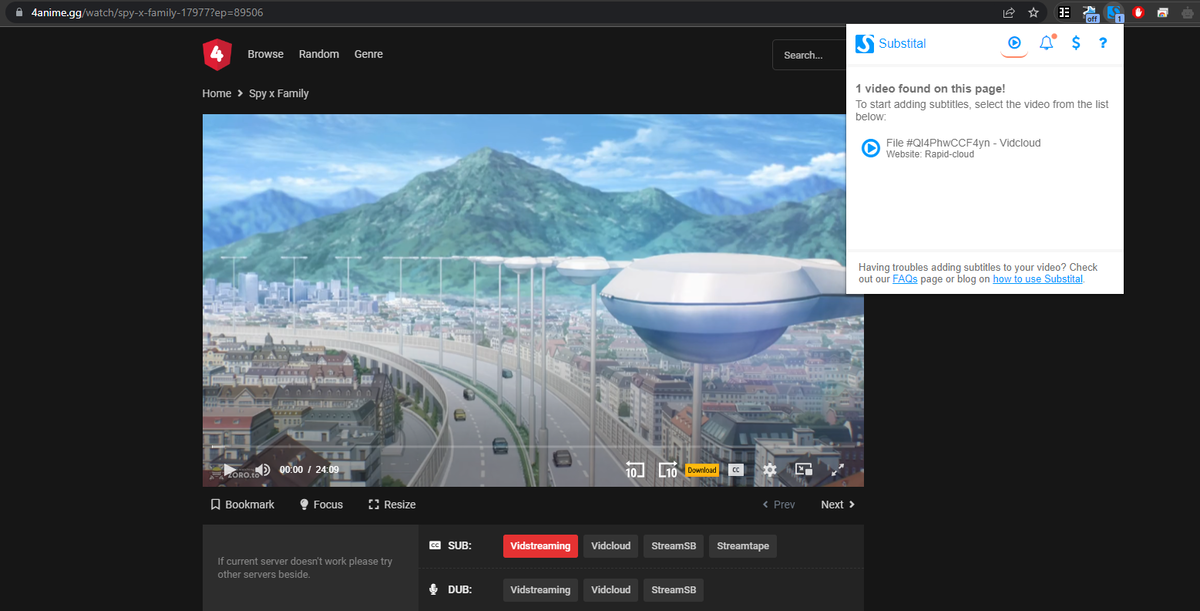The height and width of the screenshot is (611, 1200).
Task: Open the Random navigation item
Action: (x=319, y=54)
